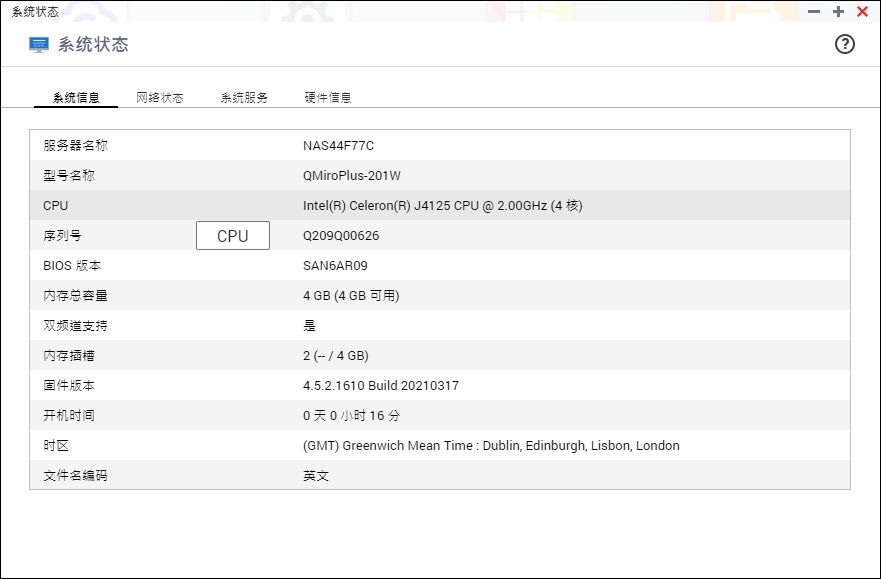Select serial number Q209Q00626
The height and width of the screenshot is (579, 881).
coord(341,236)
